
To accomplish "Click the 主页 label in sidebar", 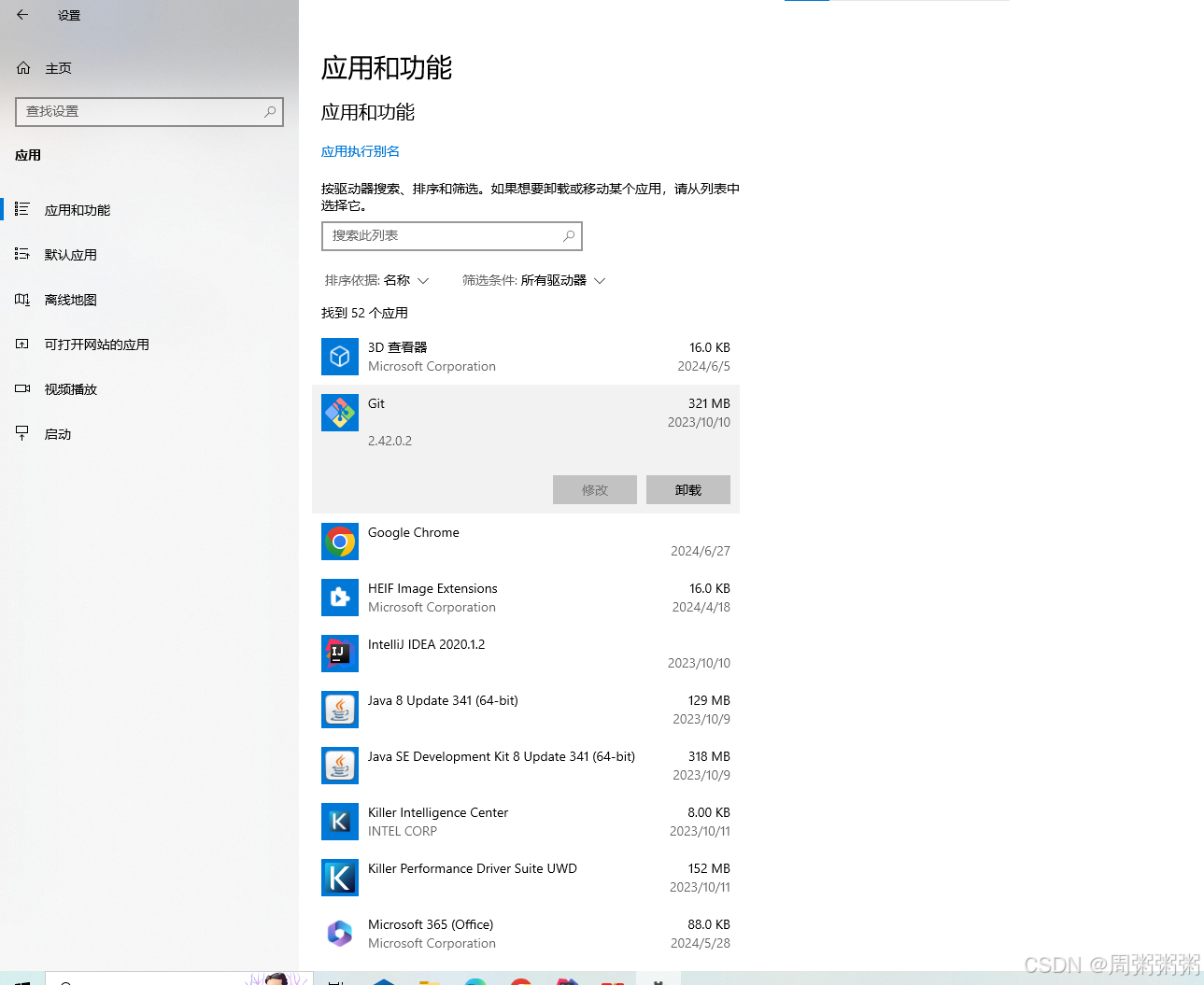I will (x=59, y=68).
